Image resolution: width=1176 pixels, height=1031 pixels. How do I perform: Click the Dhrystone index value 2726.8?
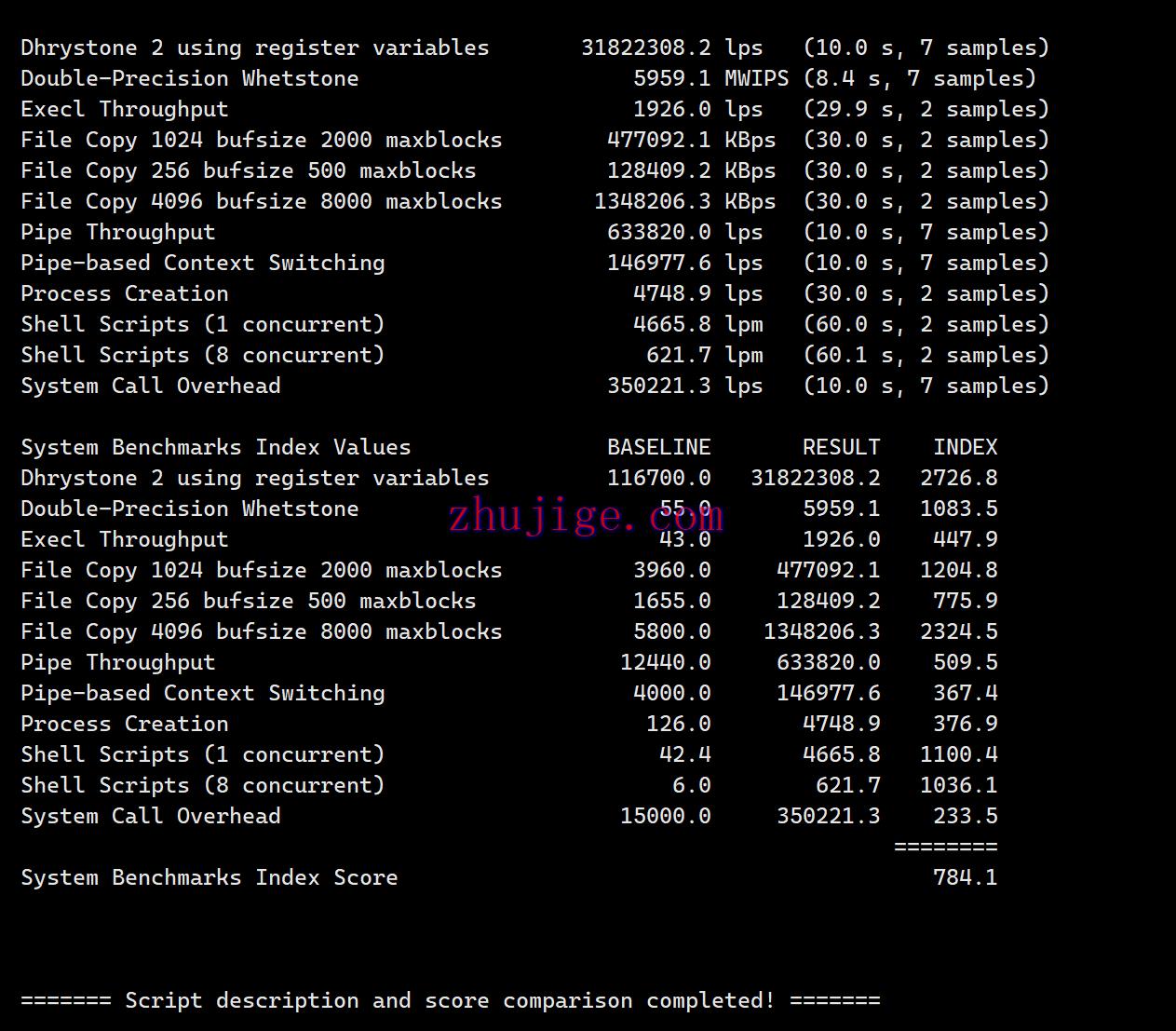pos(958,478)
